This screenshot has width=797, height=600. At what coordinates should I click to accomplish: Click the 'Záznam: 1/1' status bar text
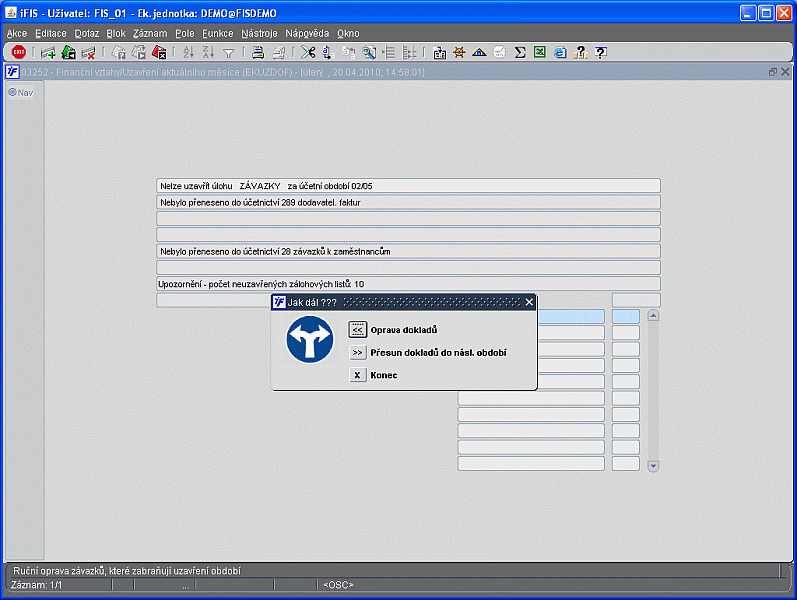coord(36,585)
